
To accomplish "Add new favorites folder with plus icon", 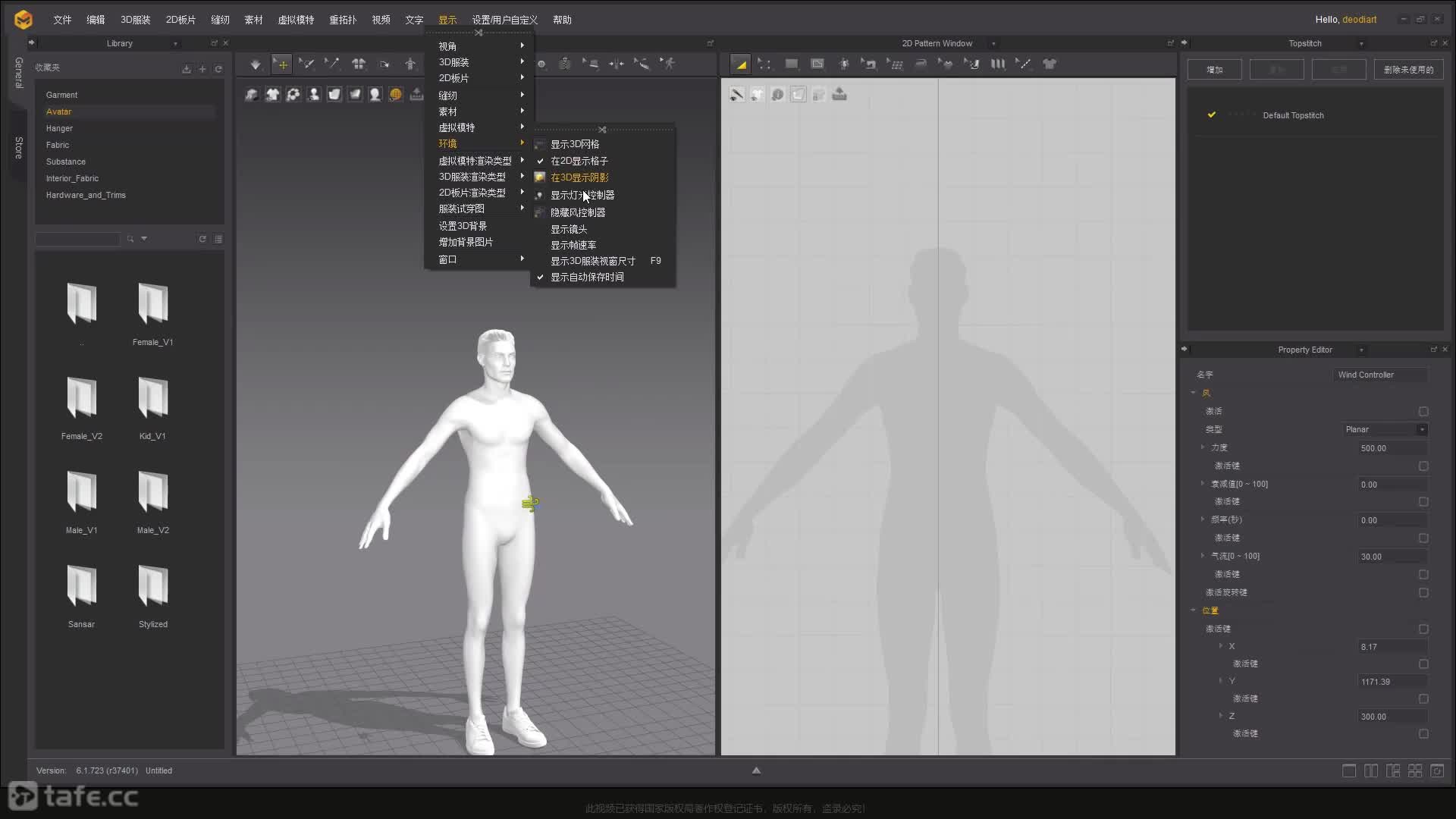I will pyautogui.click(x=202, y=69).
